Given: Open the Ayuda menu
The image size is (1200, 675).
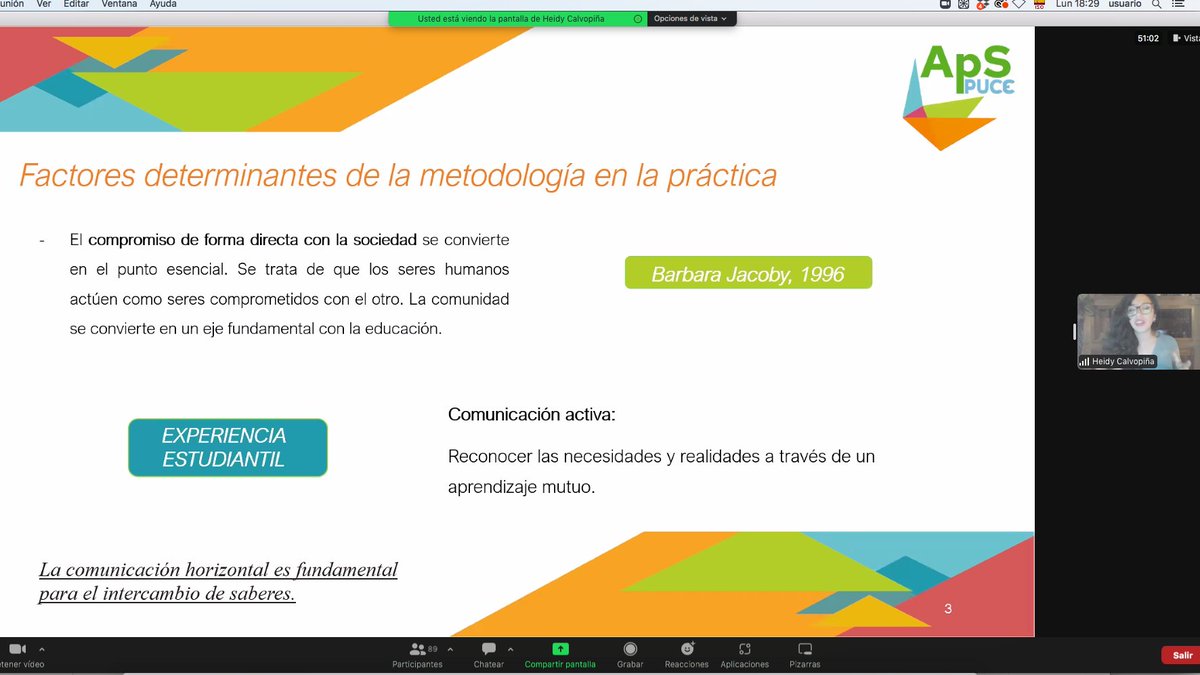Looking at the screenshot, I should [163, 4].
